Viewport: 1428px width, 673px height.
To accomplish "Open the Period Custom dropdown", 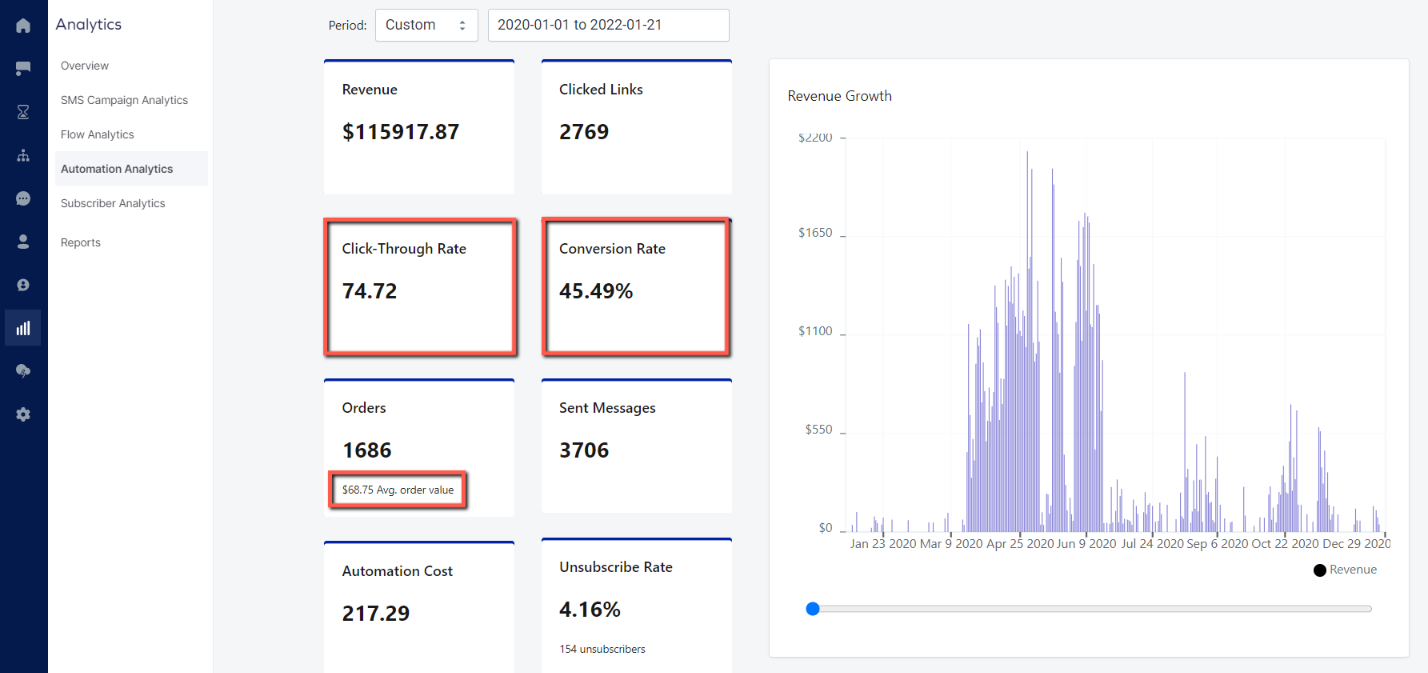I will 426,25.
